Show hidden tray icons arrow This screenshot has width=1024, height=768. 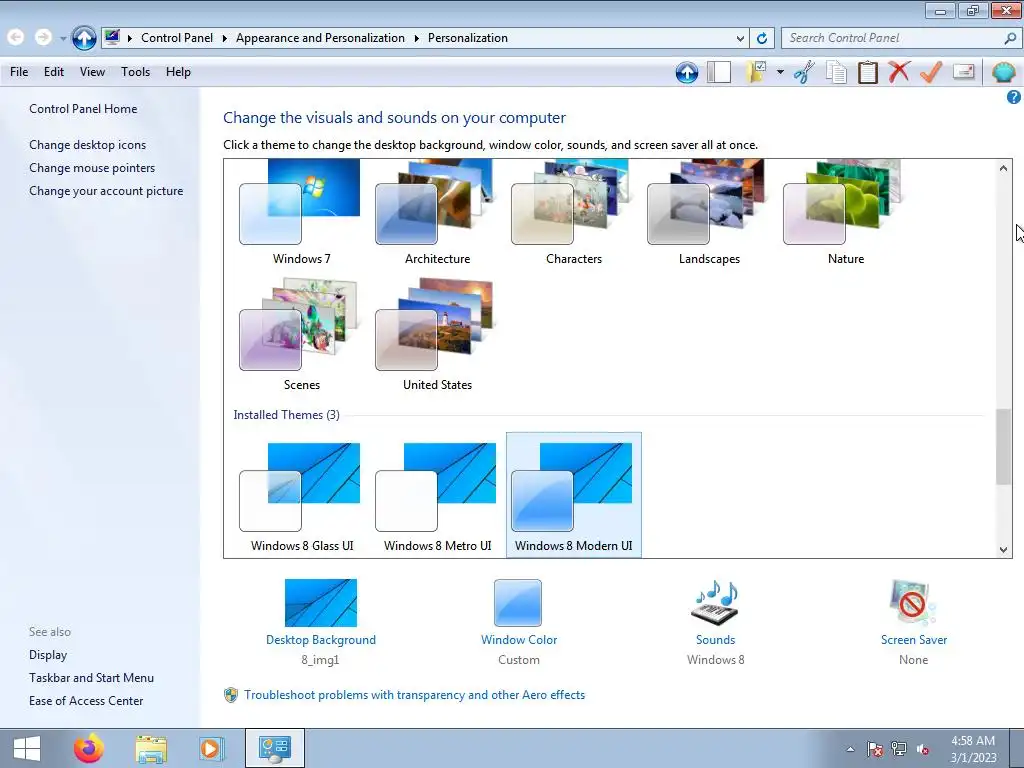pyautogui.click(x=850, y=749)
